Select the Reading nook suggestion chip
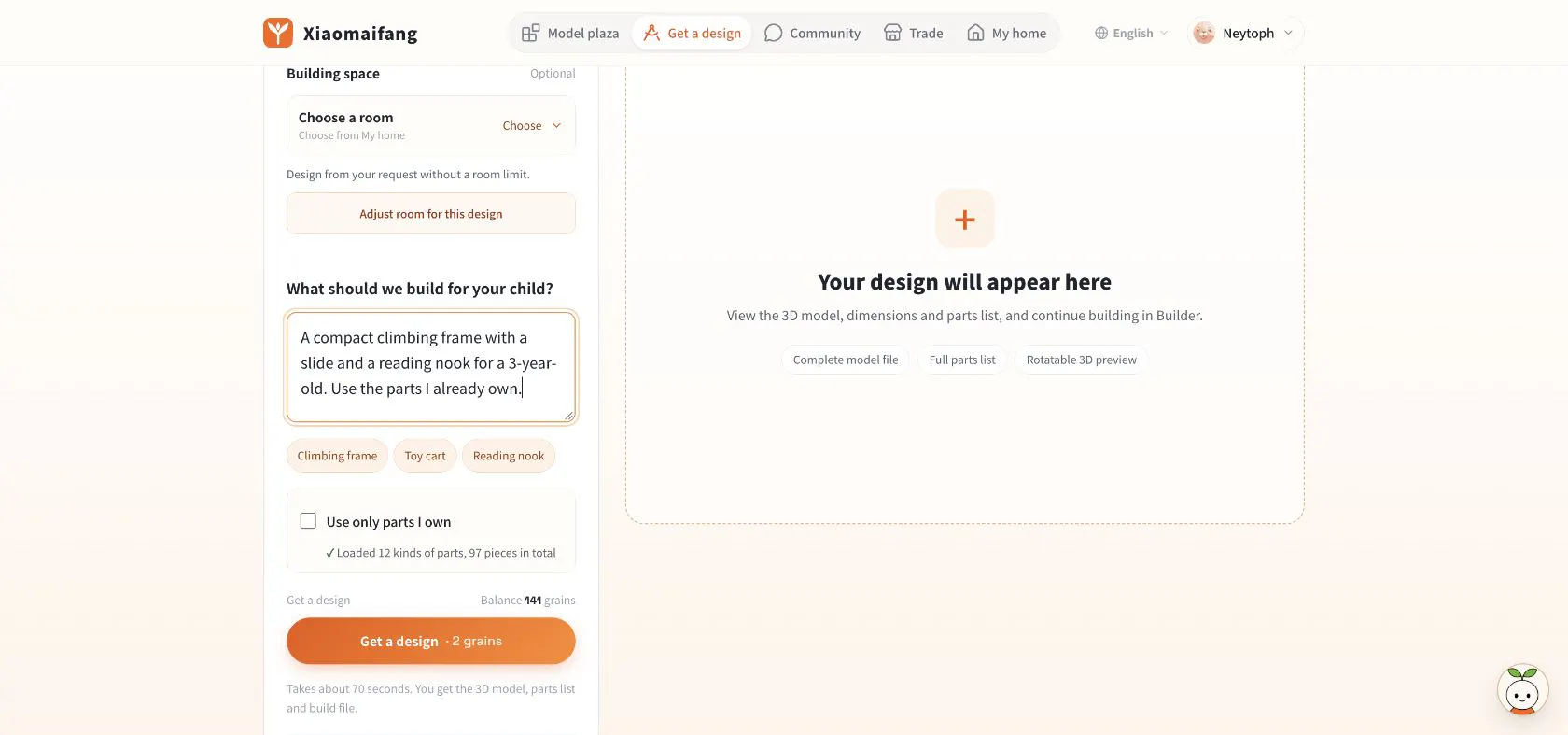 (509, 456)
